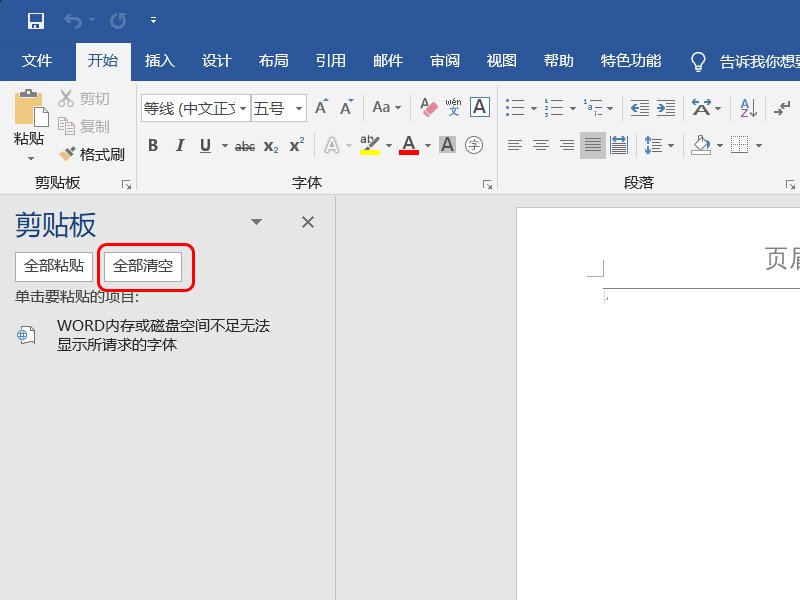Click the 全部清空 button
Image resolution: width=800 pixels, height=600 pixels.
click(143, 267)
